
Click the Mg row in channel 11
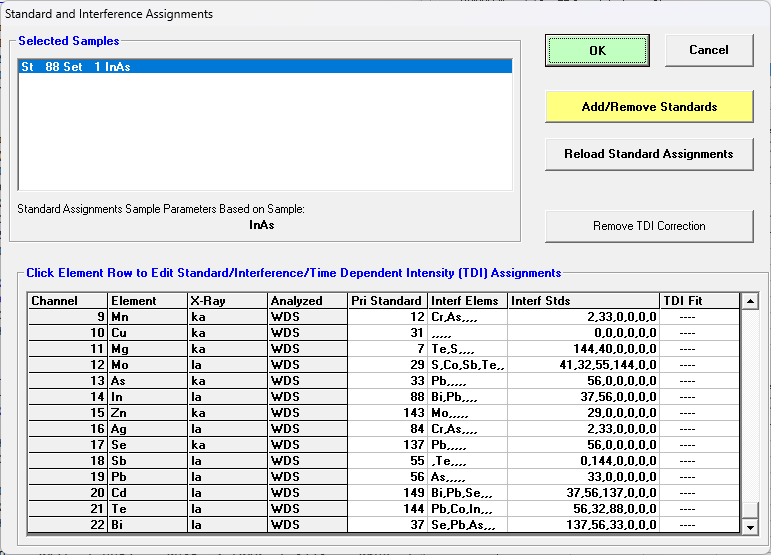(146, 349)
